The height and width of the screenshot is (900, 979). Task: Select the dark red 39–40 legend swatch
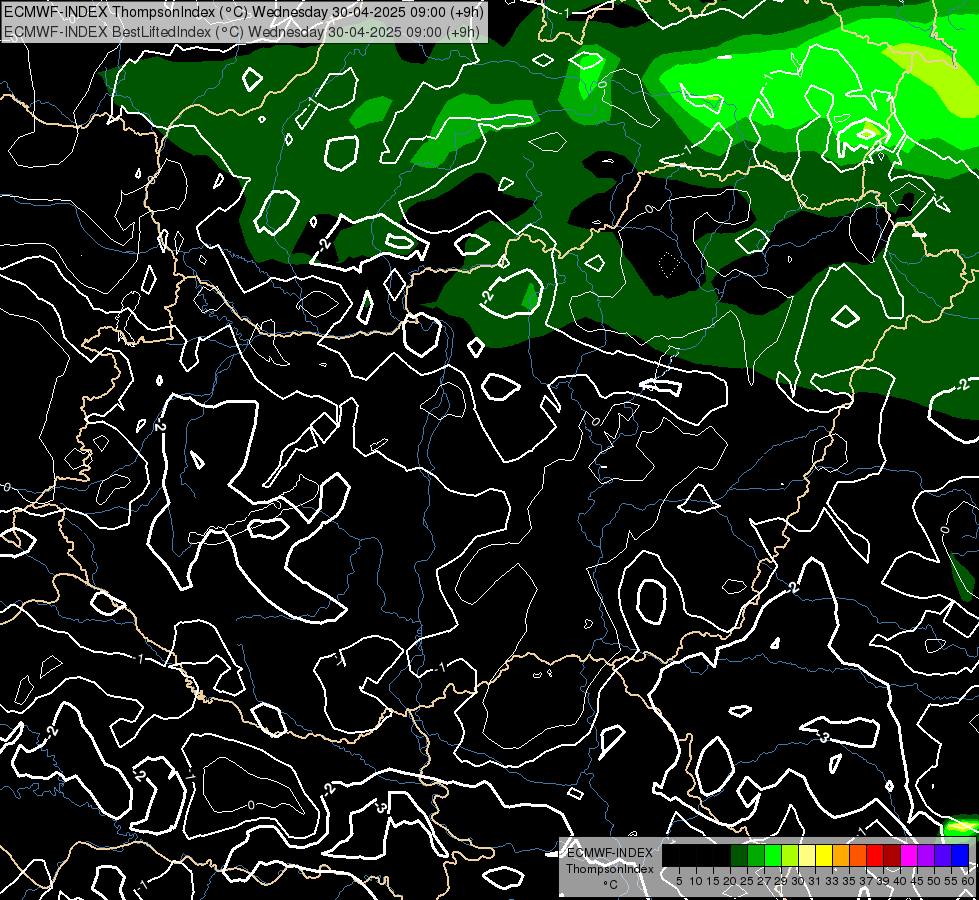click(x=892, y=855)
